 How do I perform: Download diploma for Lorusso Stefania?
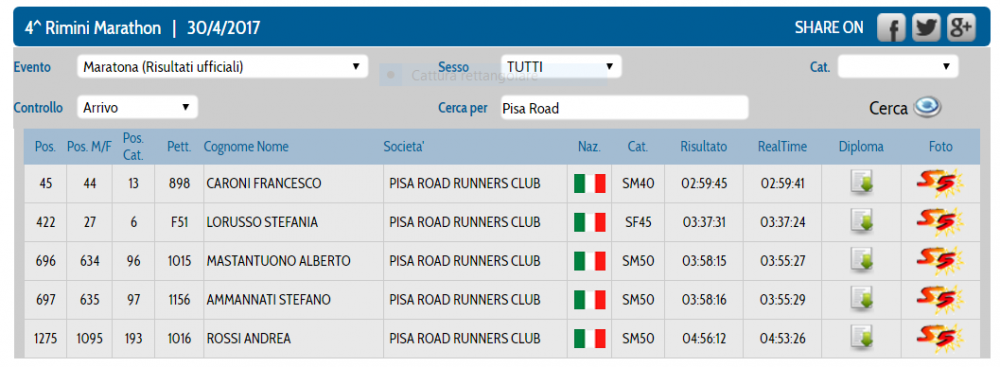click(x=862, y=222)
